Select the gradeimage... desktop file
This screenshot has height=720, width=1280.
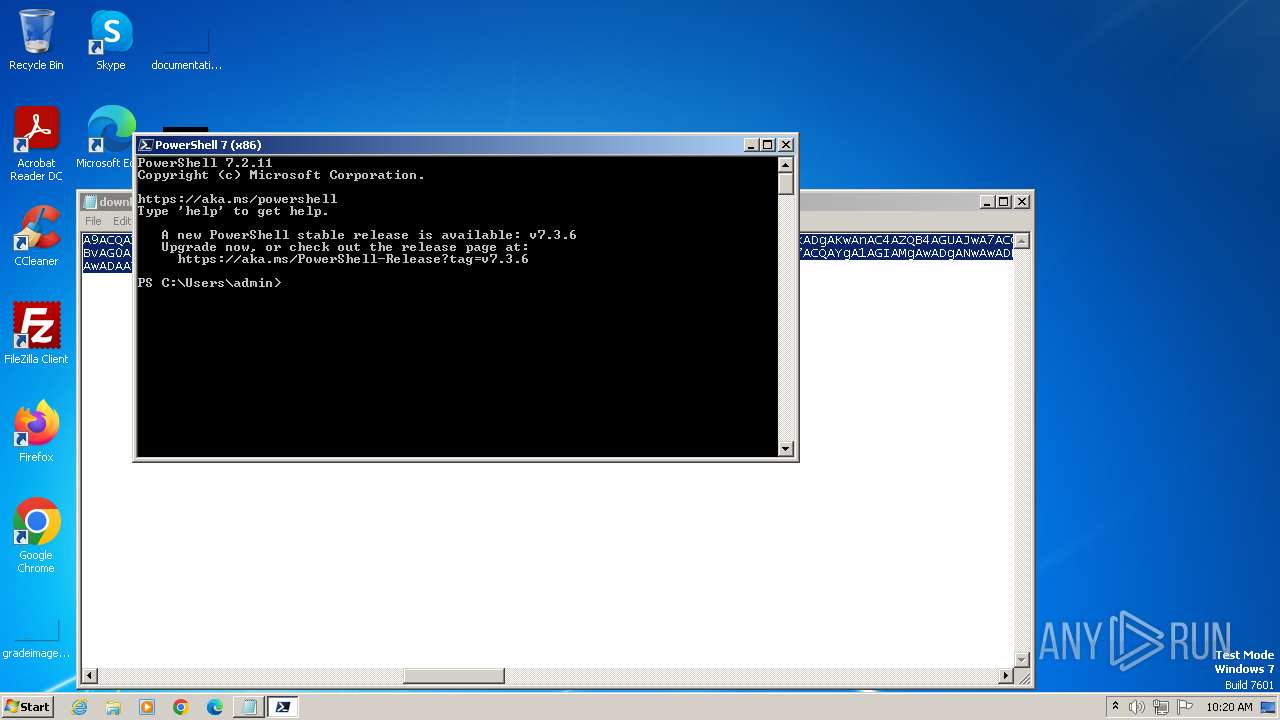coord(36,638)
